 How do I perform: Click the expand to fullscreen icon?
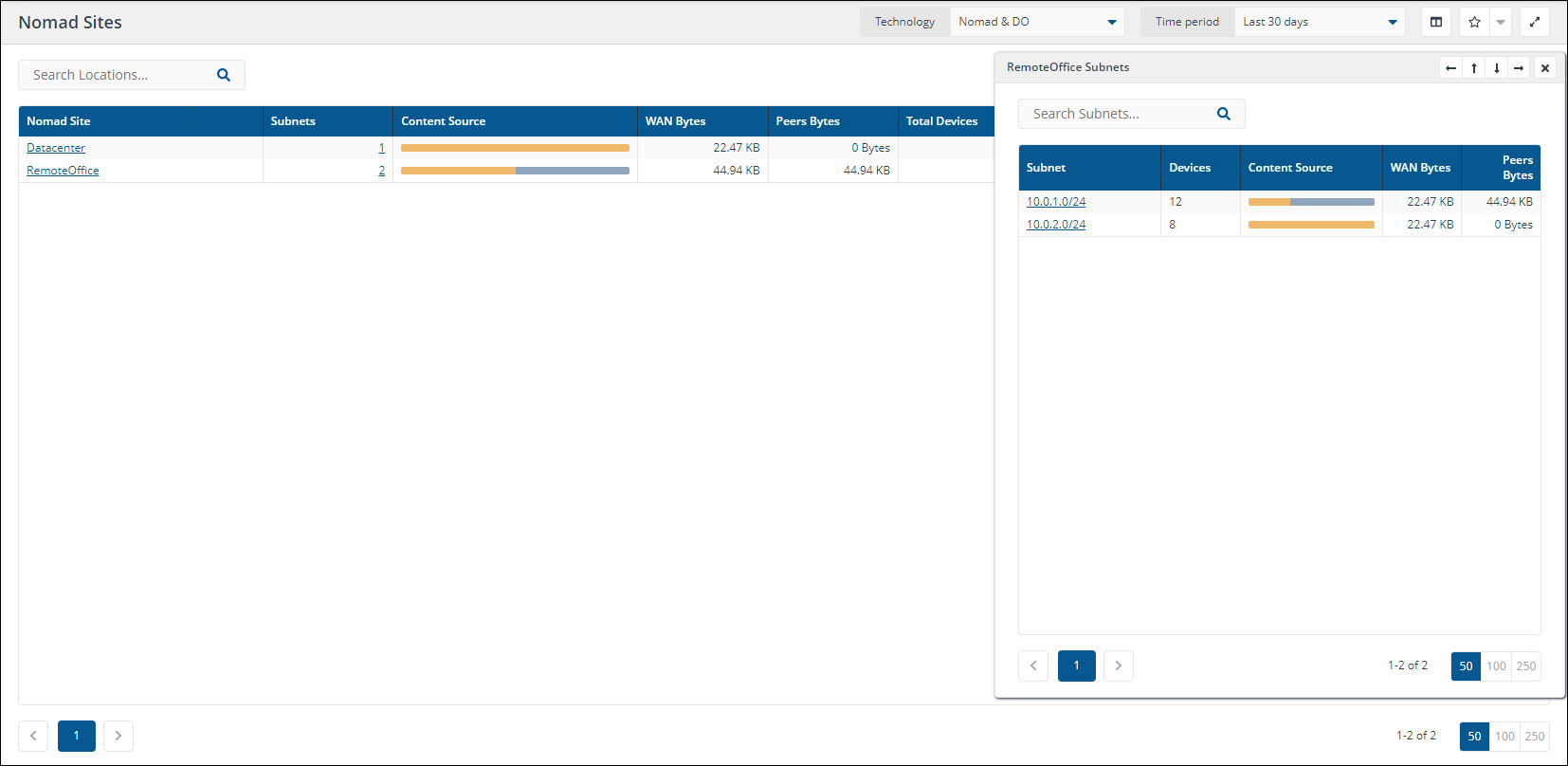point(1535,22)
